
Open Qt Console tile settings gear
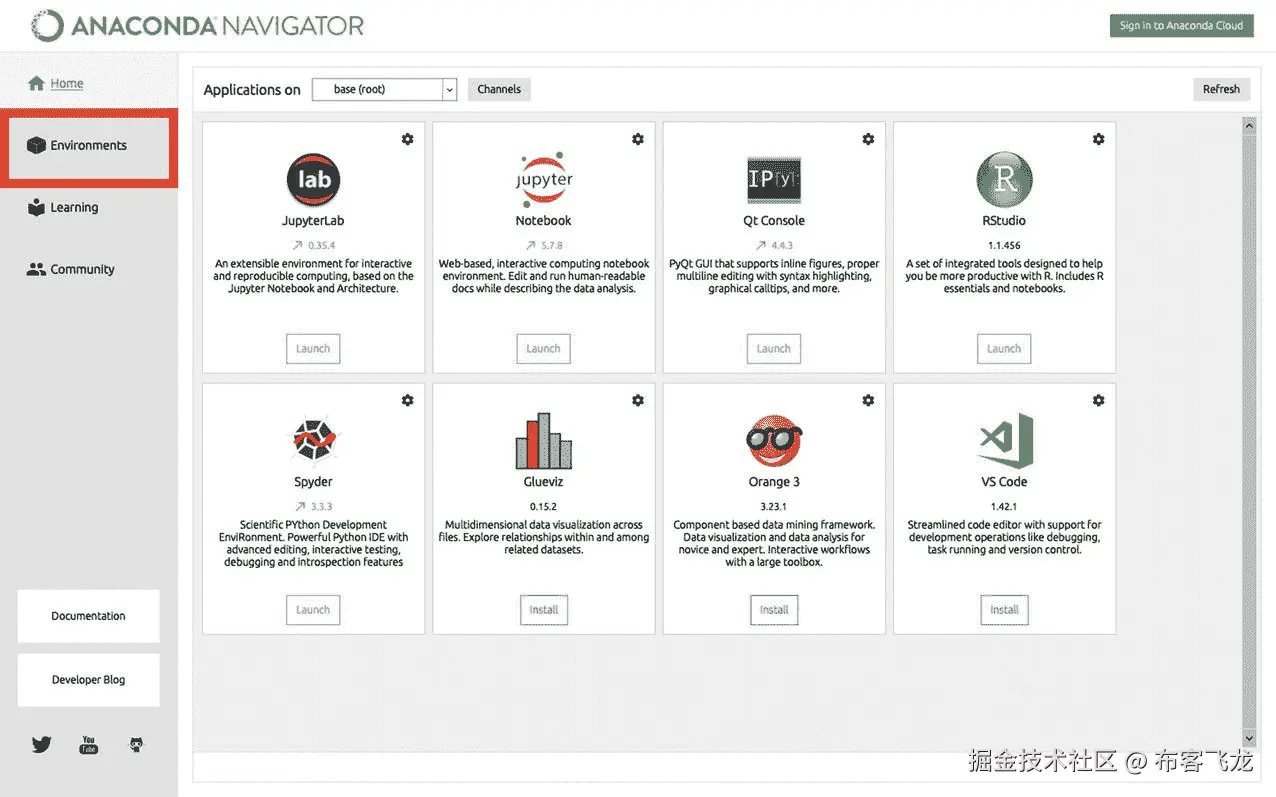868,139
